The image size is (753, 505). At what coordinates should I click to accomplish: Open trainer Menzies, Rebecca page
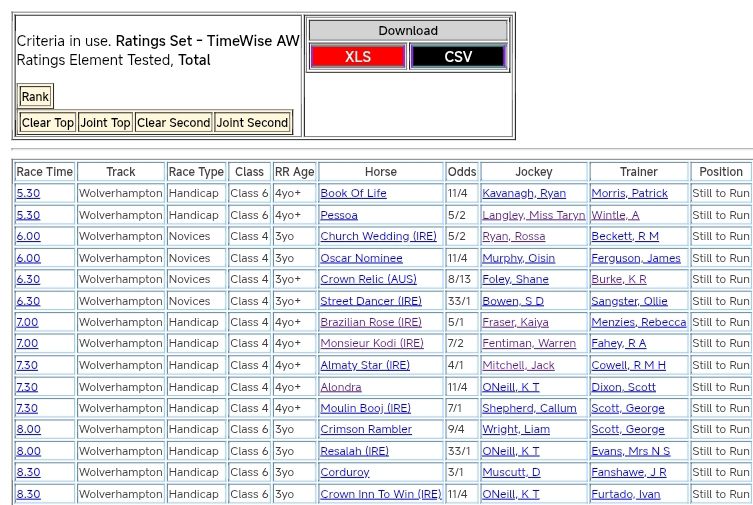pyautogui.click(x=638, y=322)
